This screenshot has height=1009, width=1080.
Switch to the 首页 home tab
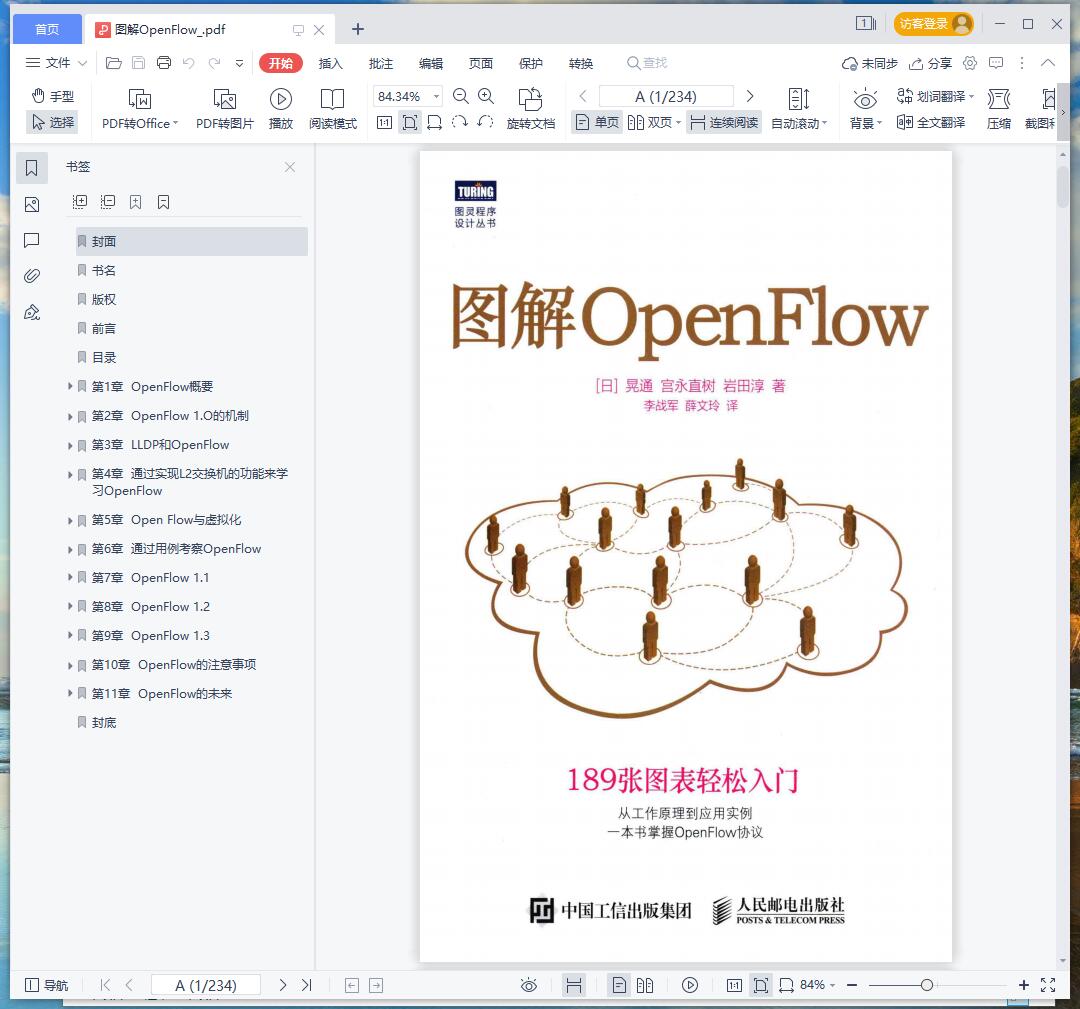click(x=47, y=29)
